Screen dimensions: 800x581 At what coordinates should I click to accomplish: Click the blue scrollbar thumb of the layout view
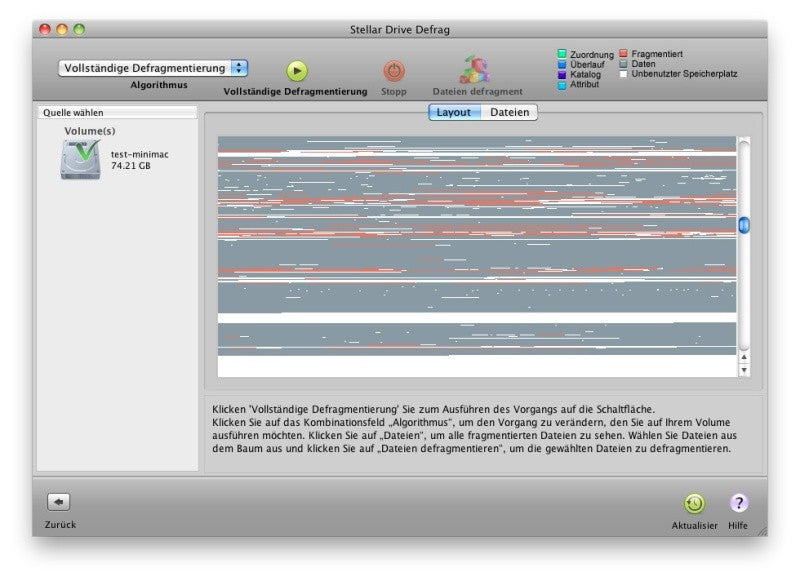pos(744,225)
